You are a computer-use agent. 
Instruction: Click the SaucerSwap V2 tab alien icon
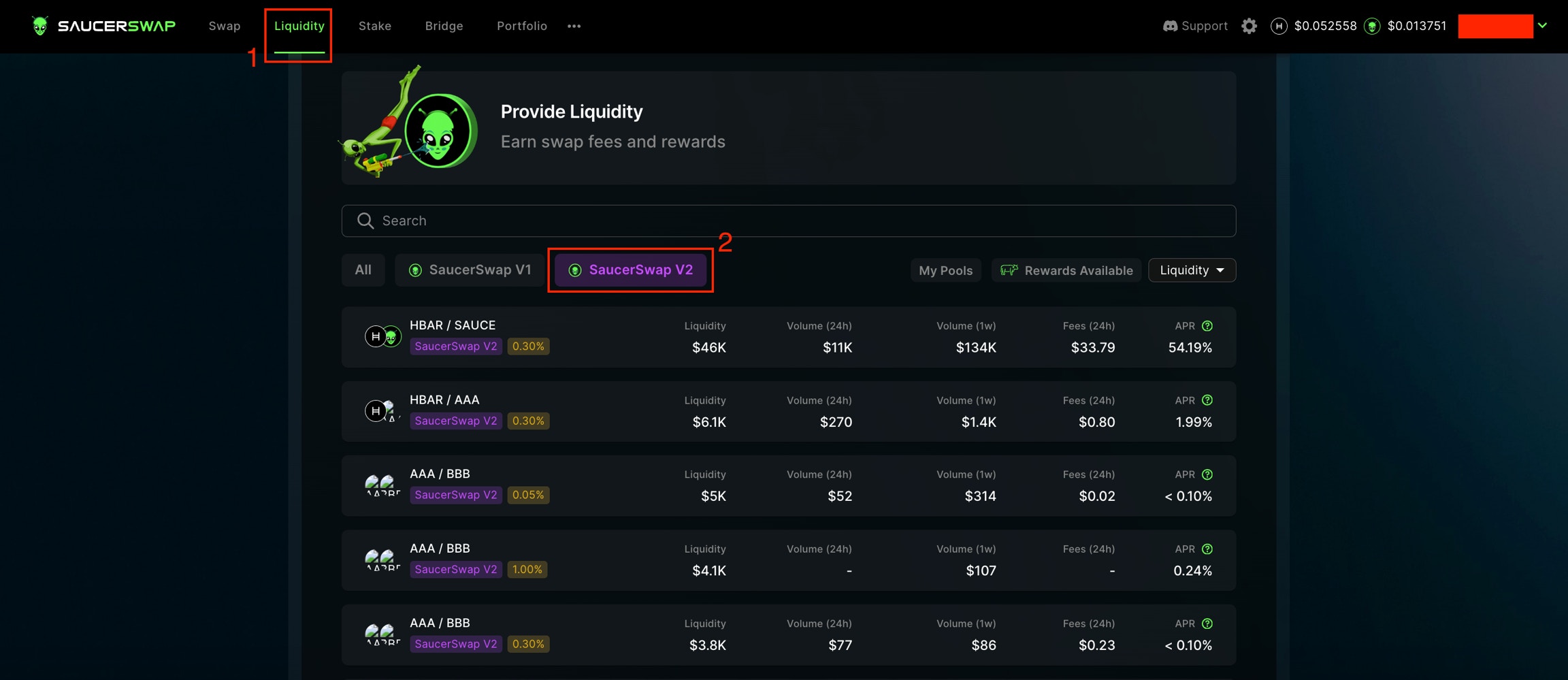[x=575, y=270]
